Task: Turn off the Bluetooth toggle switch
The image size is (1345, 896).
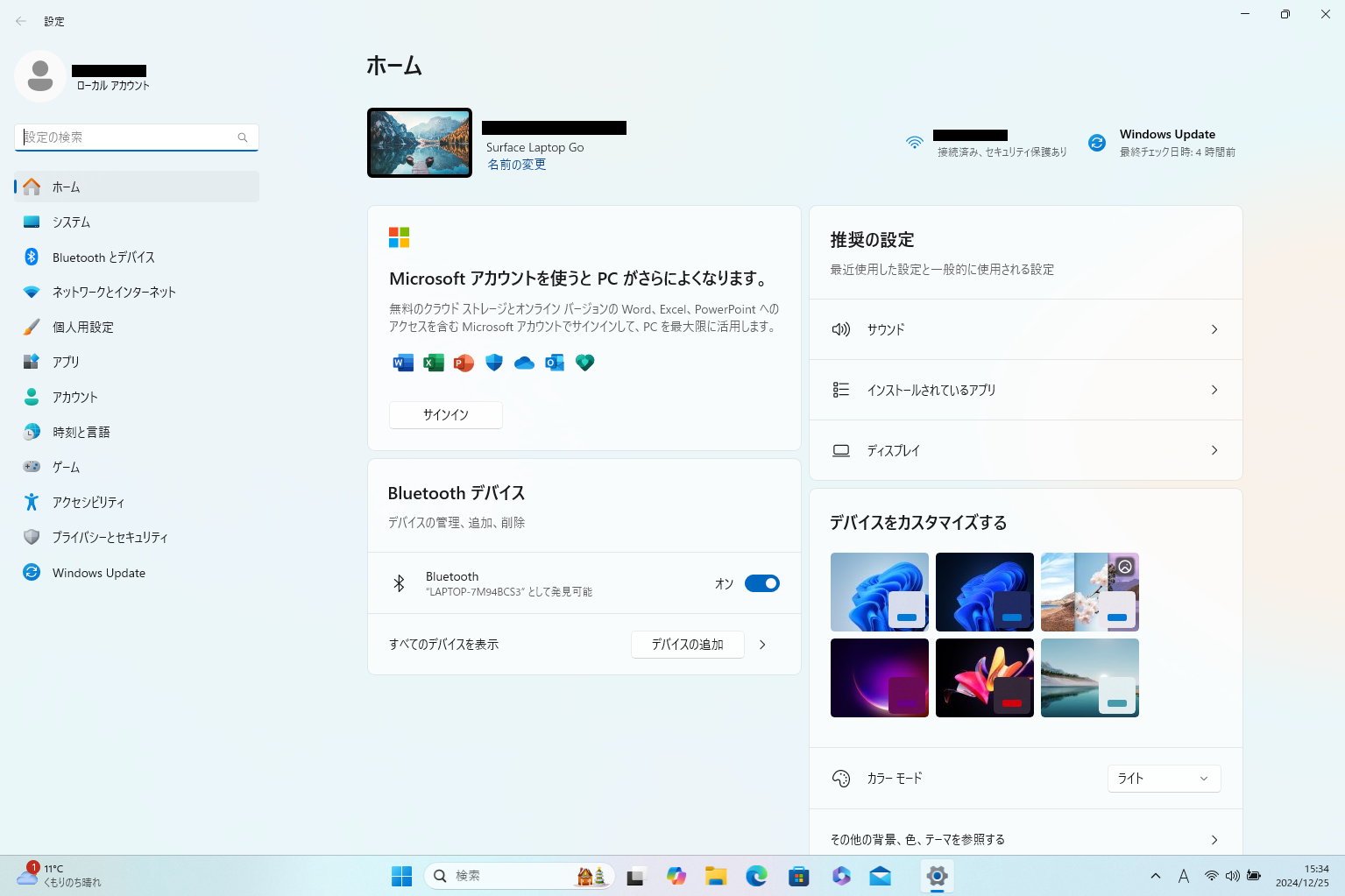Action: (x=761, y=583)
